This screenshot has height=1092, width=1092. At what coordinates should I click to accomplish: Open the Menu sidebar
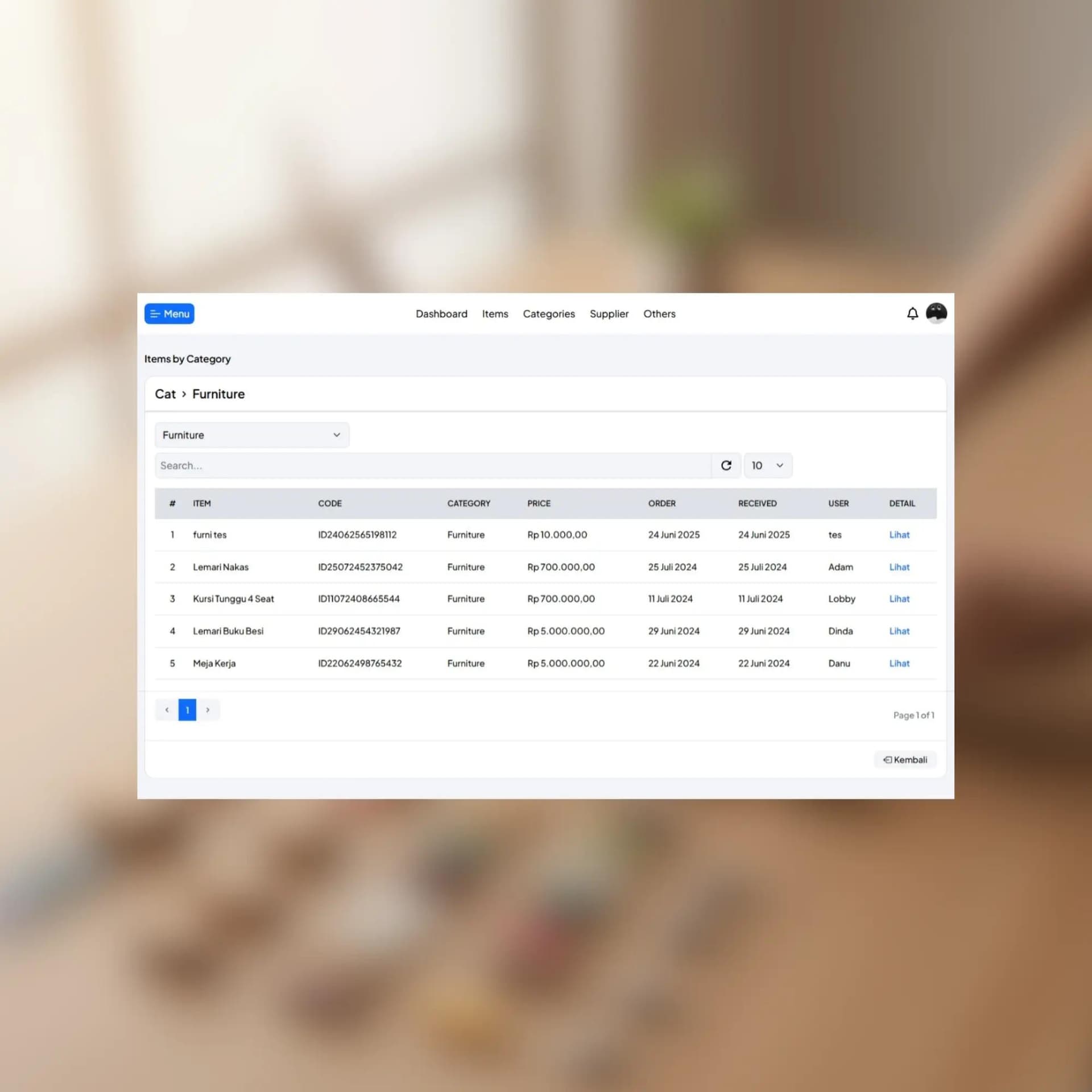(x=169, y=313)
